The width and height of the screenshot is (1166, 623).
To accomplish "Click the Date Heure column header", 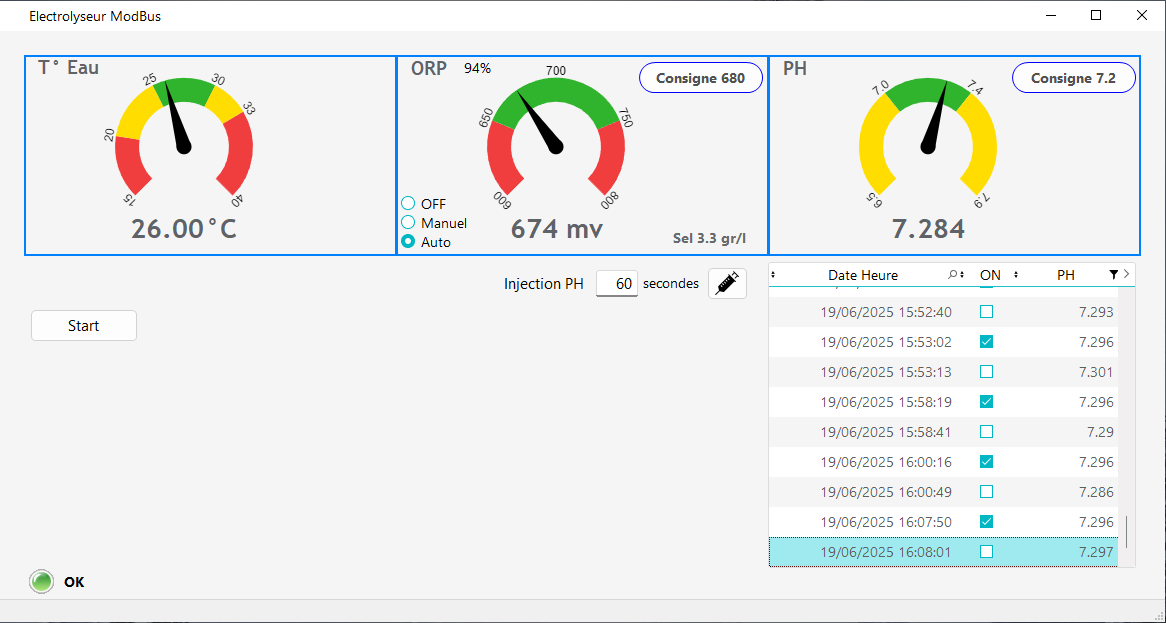I will pyautogui.click(x=862, y=275).
